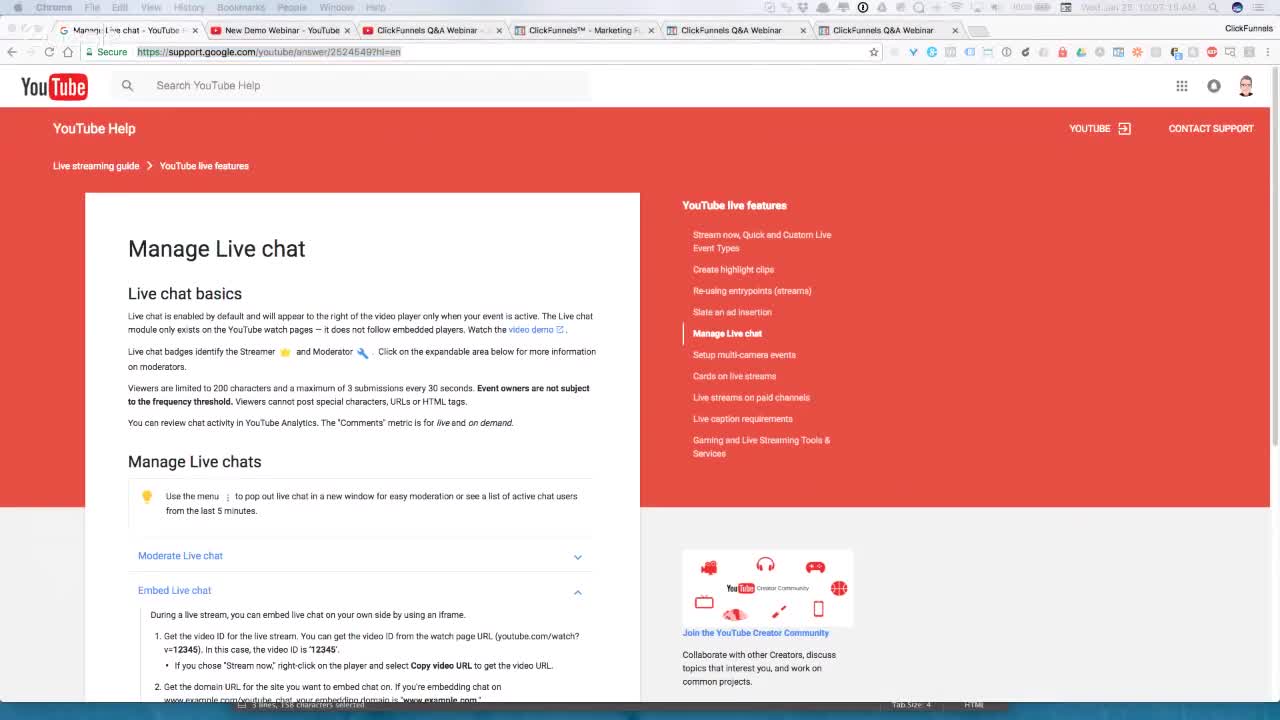This screenshot has width=1280, height=720.
Task: Open Cards on live streams link
Action: 734,376
